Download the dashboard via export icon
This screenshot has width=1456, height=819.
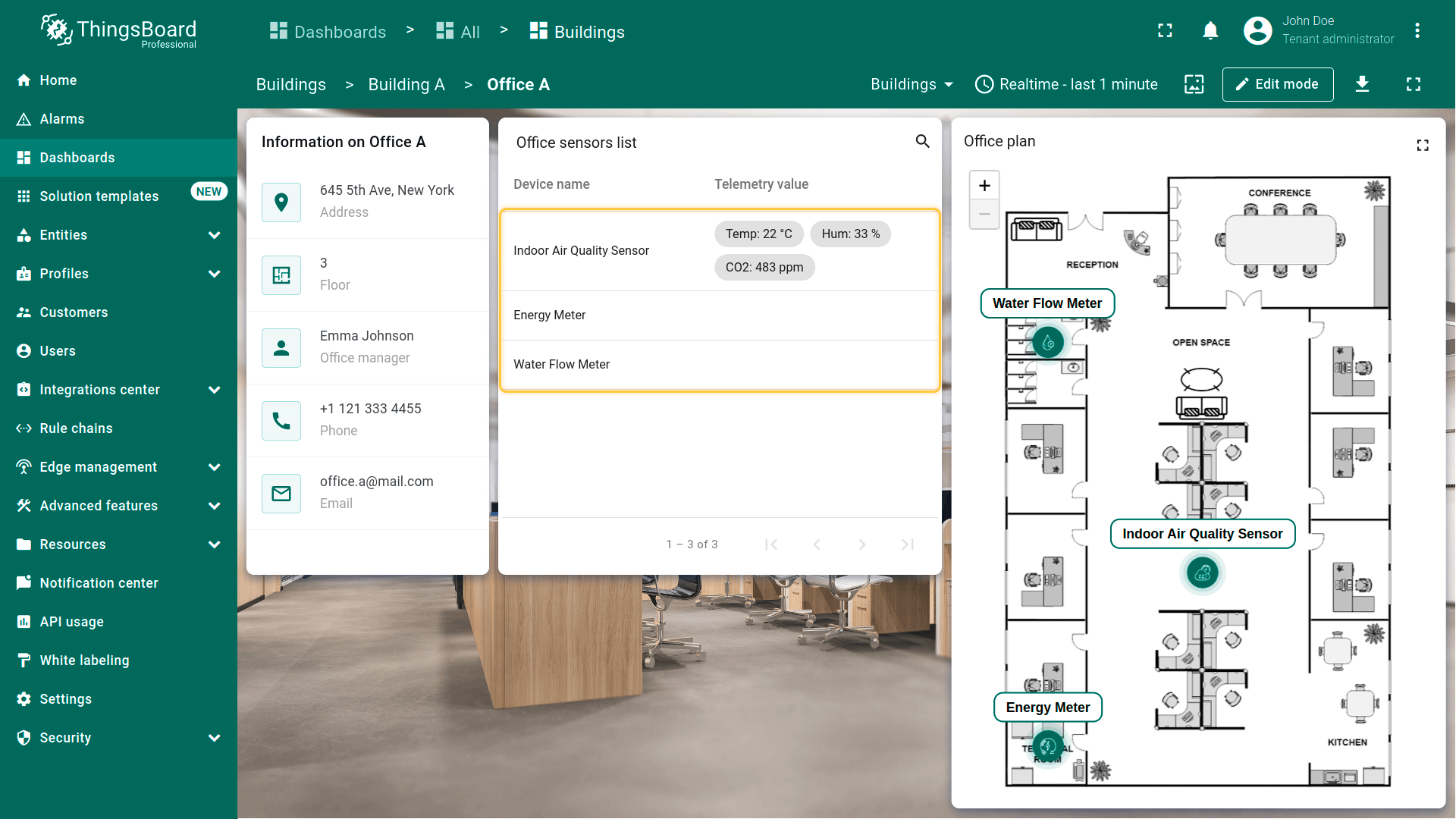pos(1362,84)
